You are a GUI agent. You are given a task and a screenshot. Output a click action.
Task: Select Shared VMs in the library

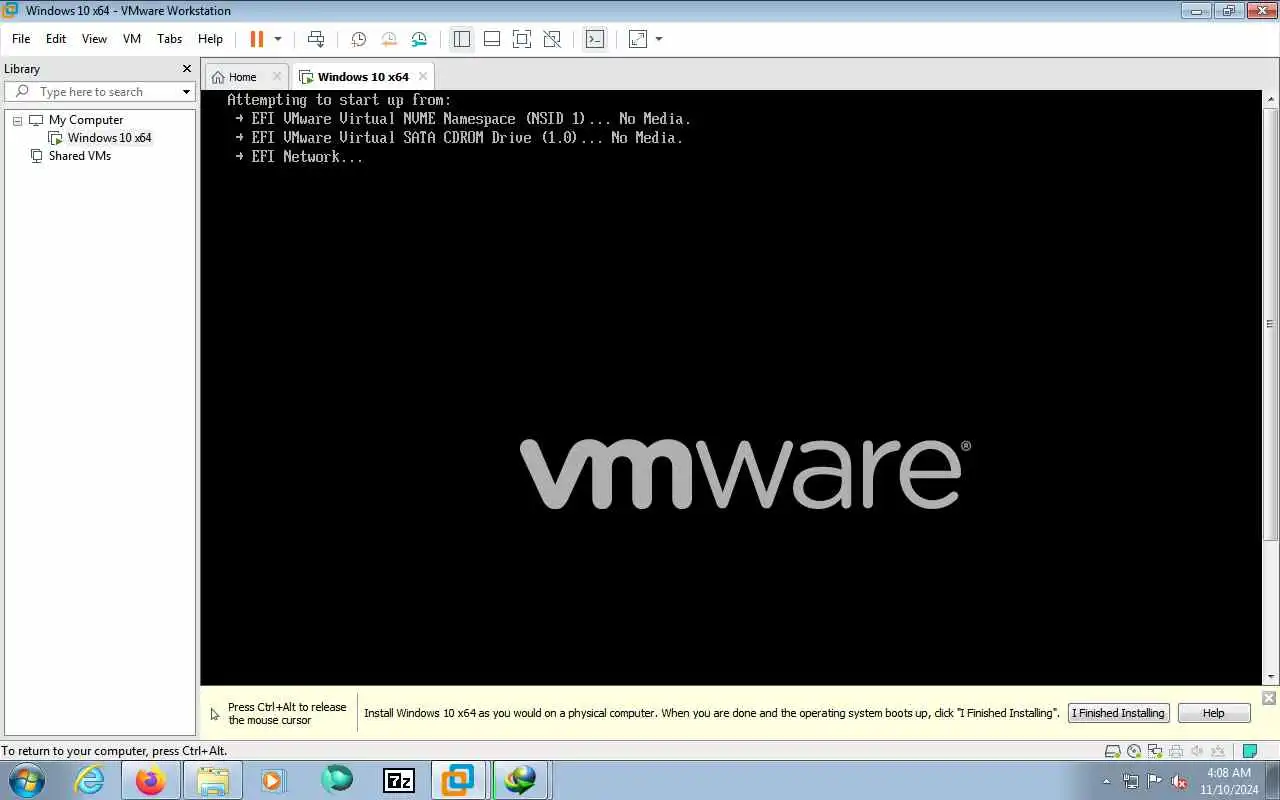pyautogui.click(x=80, y=156)
